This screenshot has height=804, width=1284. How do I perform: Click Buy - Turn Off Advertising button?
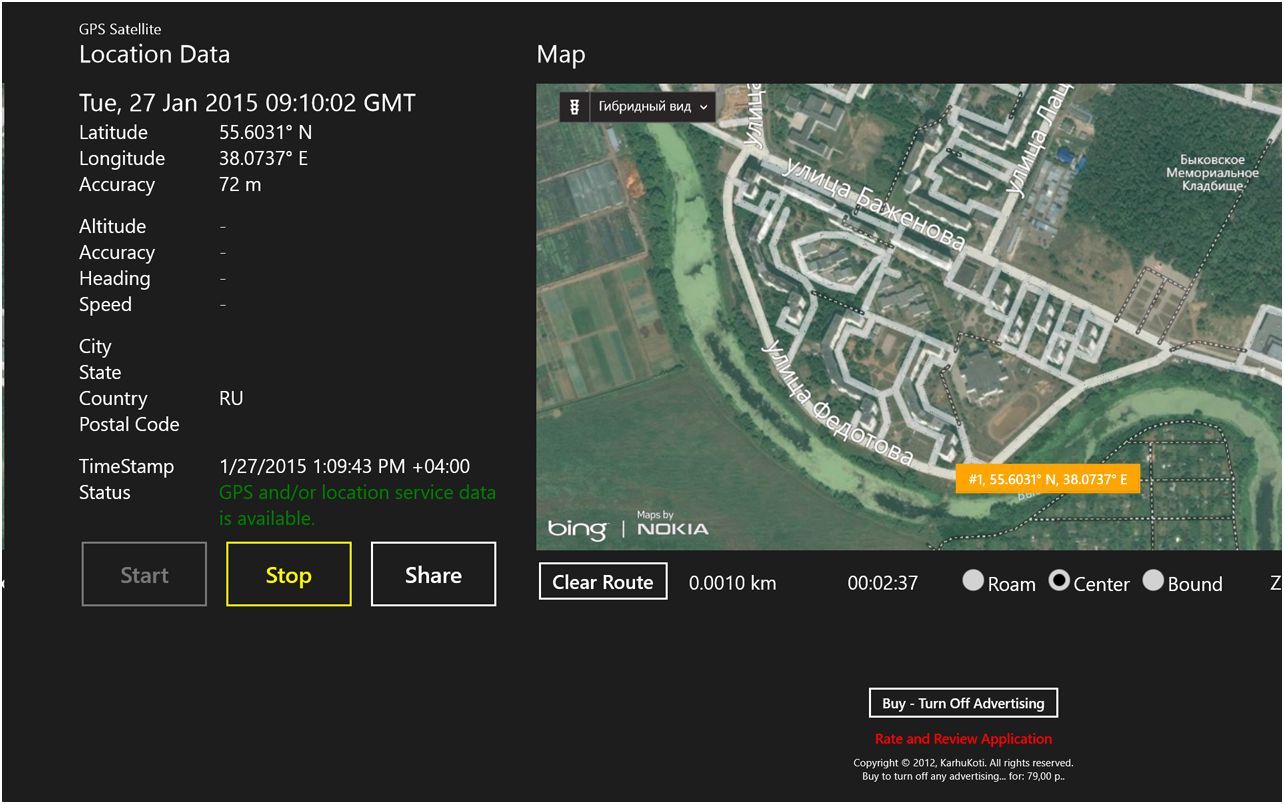963,703
